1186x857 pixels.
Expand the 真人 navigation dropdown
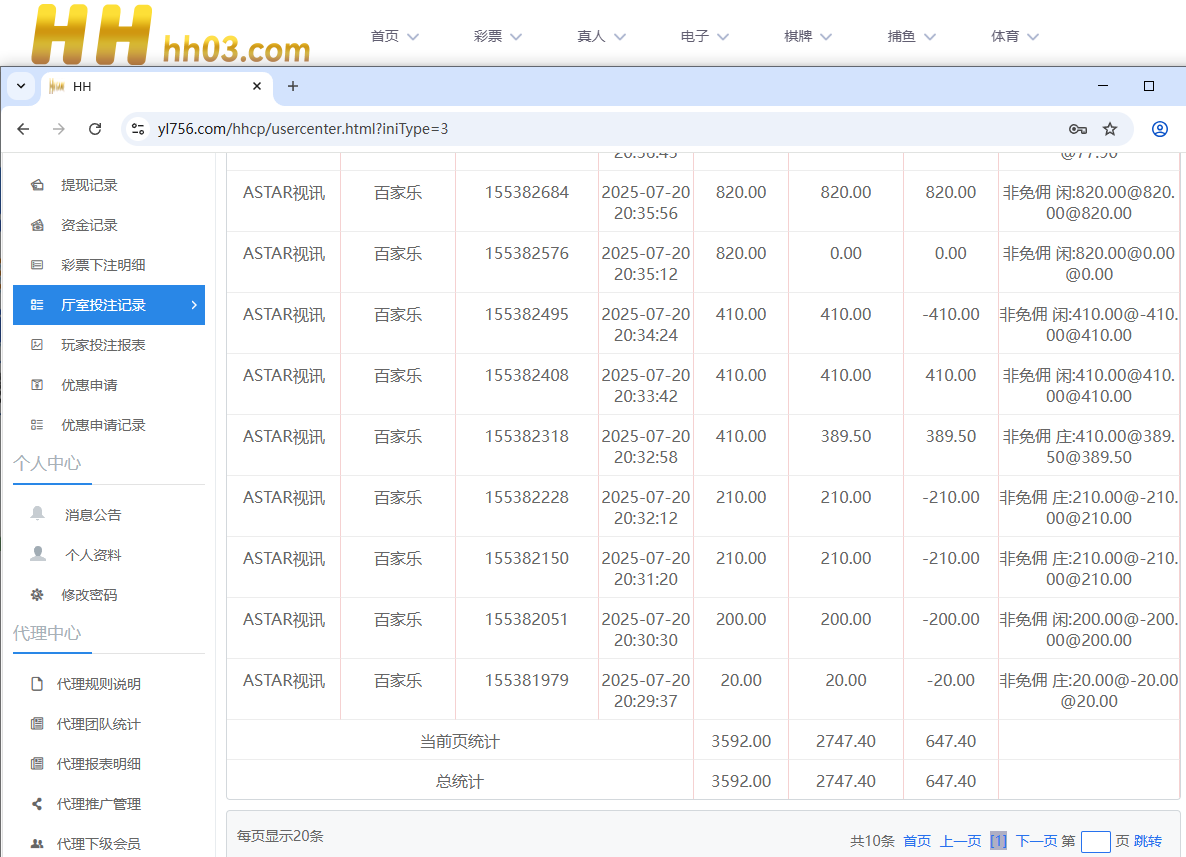point(601,36)
